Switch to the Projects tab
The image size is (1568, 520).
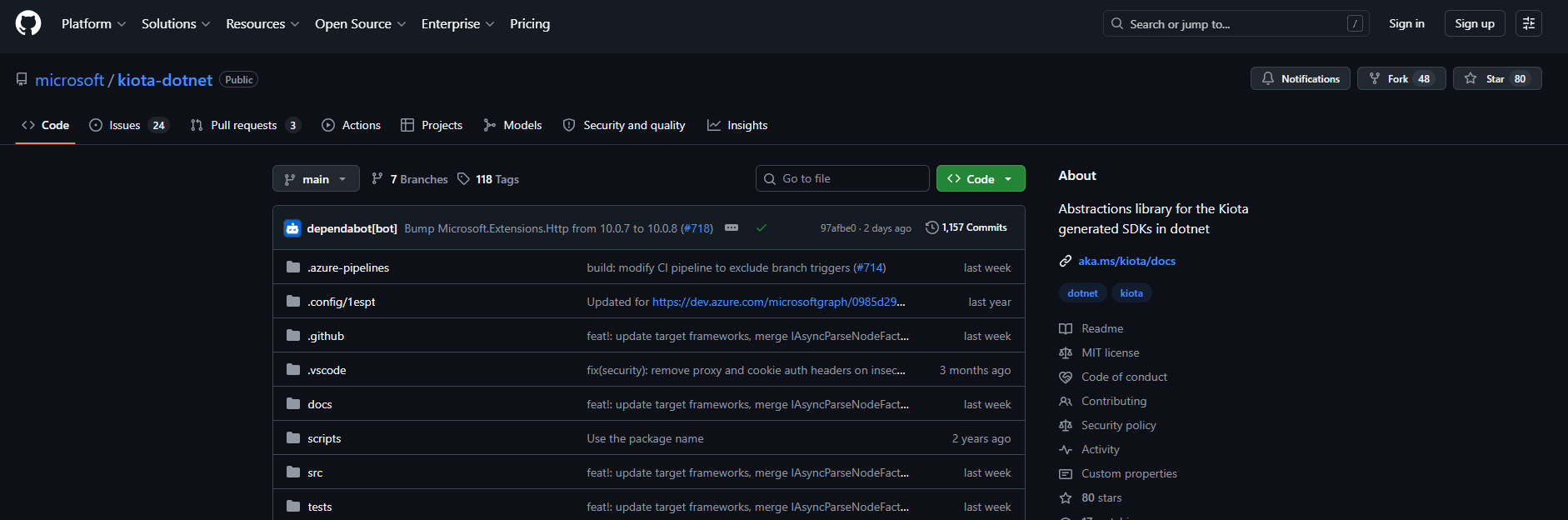pyautogui.click(x=432, y=125)
